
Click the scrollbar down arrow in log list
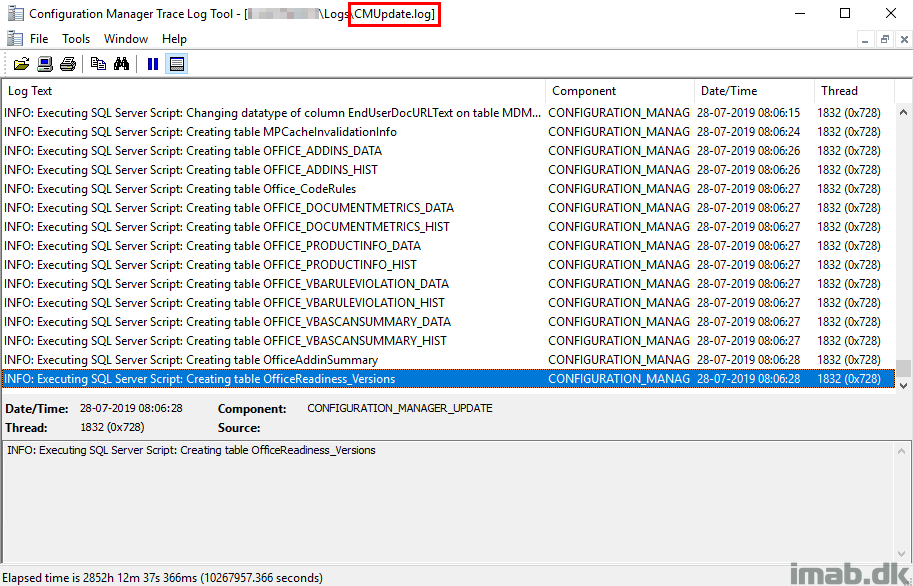tap(903, 385)
